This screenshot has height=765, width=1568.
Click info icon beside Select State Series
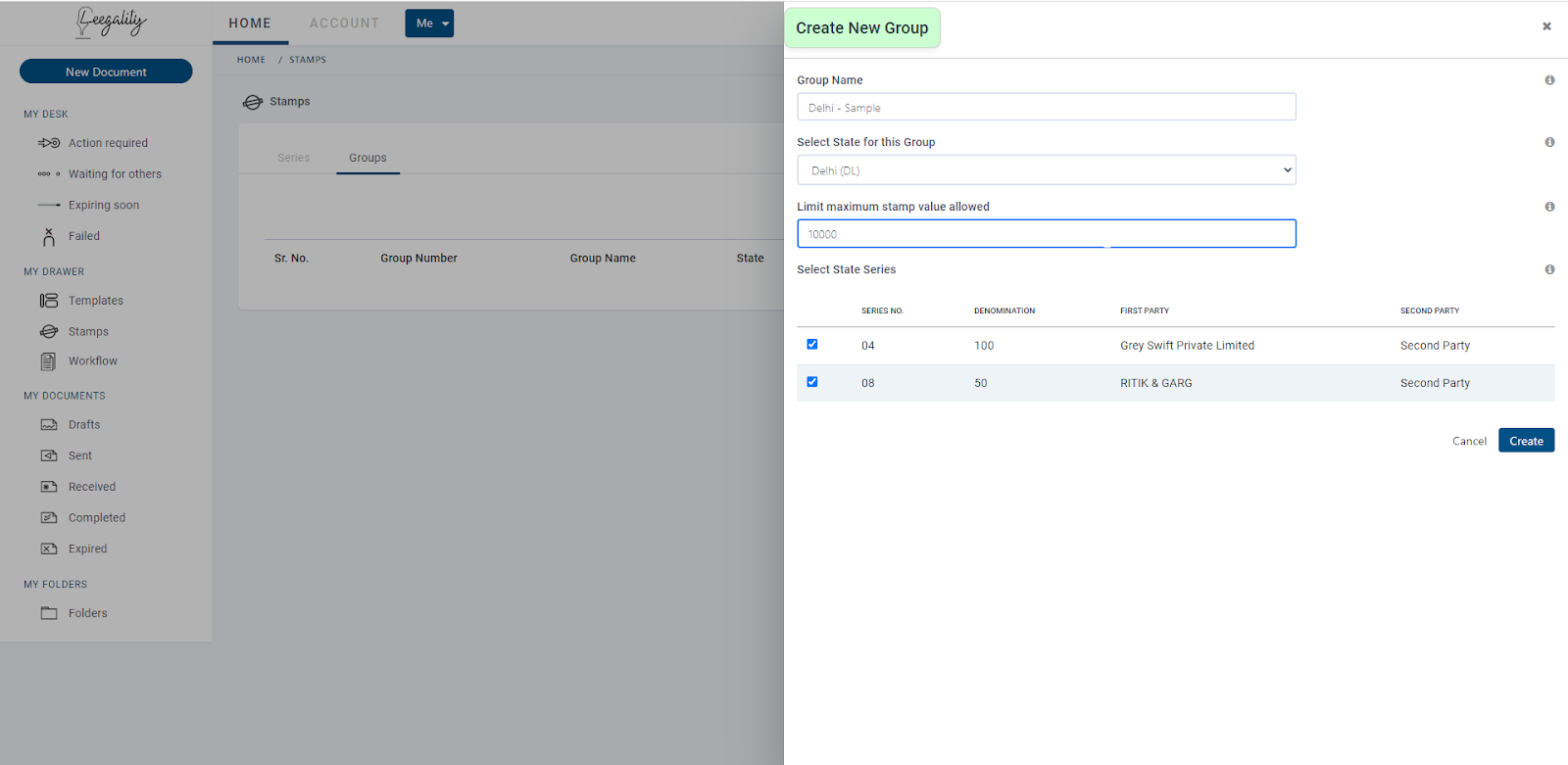[x=1549, y=269]
